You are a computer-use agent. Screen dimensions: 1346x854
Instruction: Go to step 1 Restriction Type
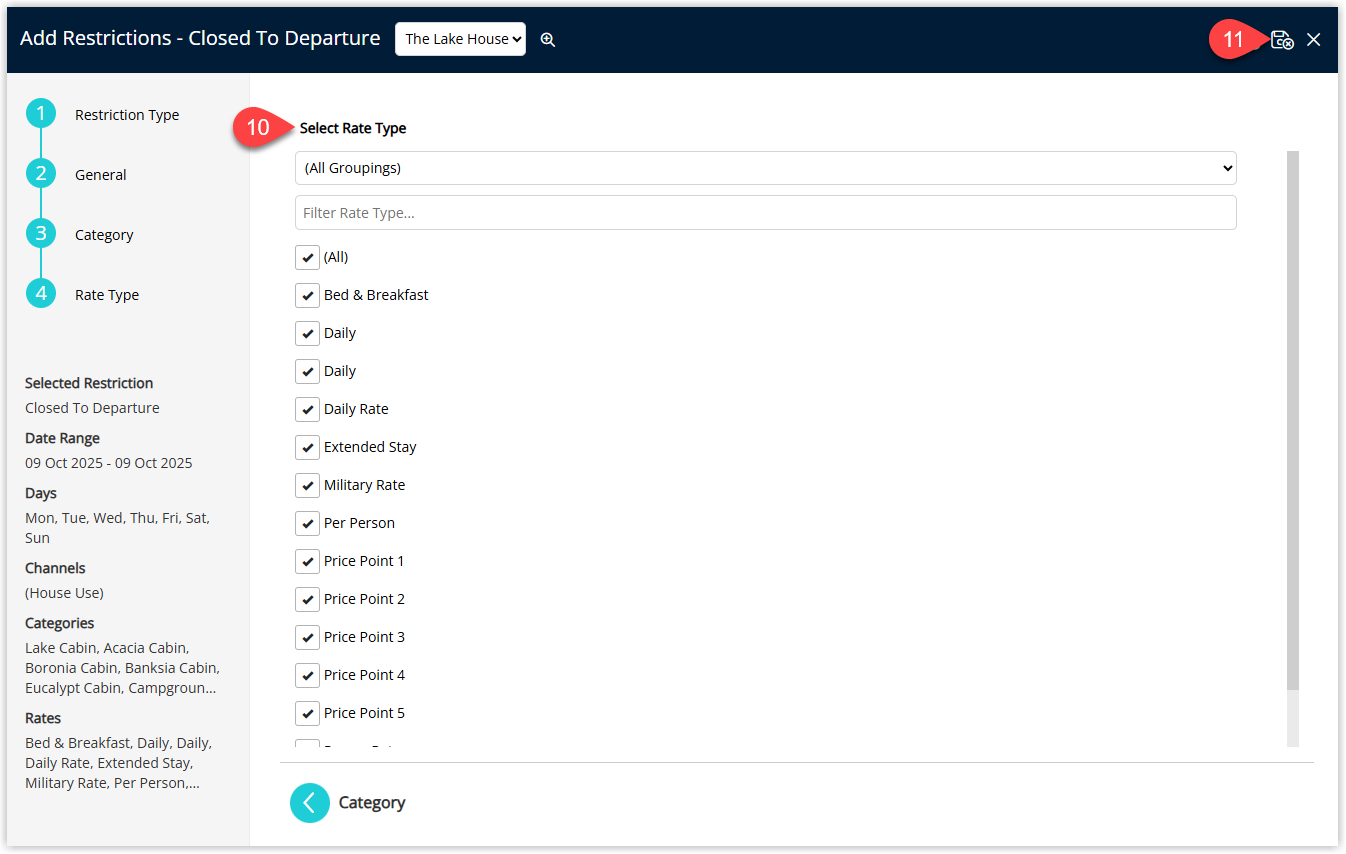pos(41,114)
